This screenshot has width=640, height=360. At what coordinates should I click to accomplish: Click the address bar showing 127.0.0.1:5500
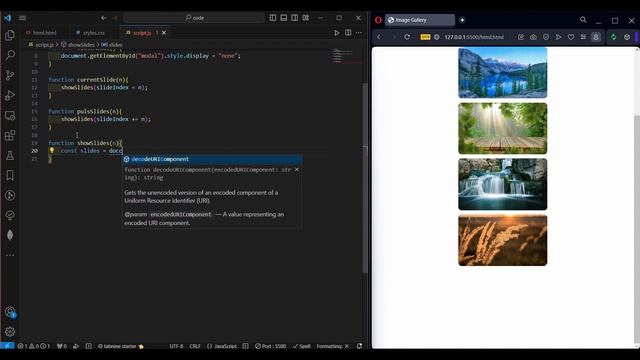click(x=474, y=37)
